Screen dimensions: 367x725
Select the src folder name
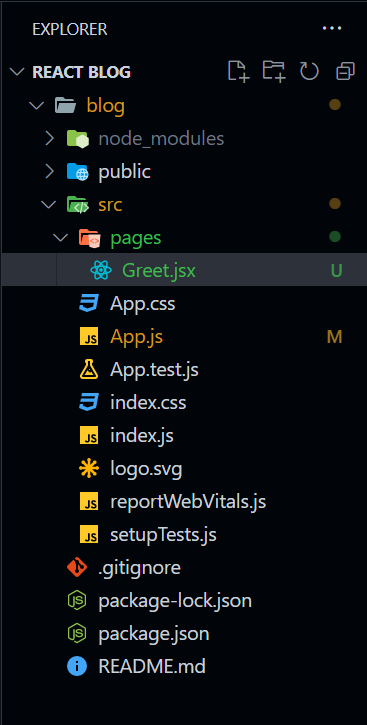pyautogui.click(x=110, y=205)
